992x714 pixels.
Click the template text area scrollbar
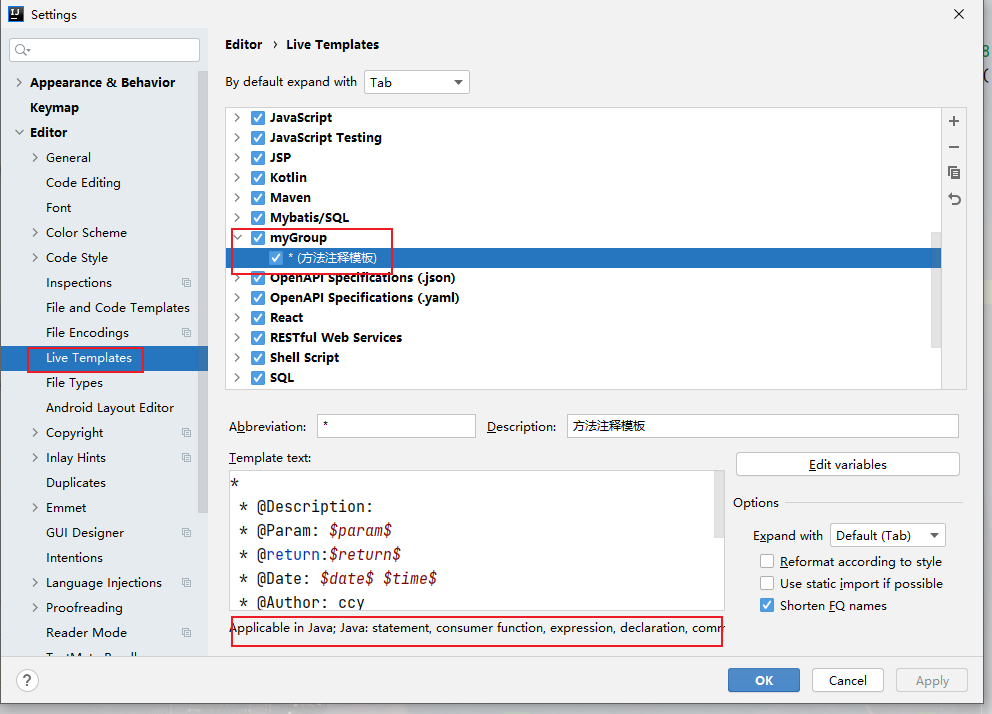[x=719, y=504]
